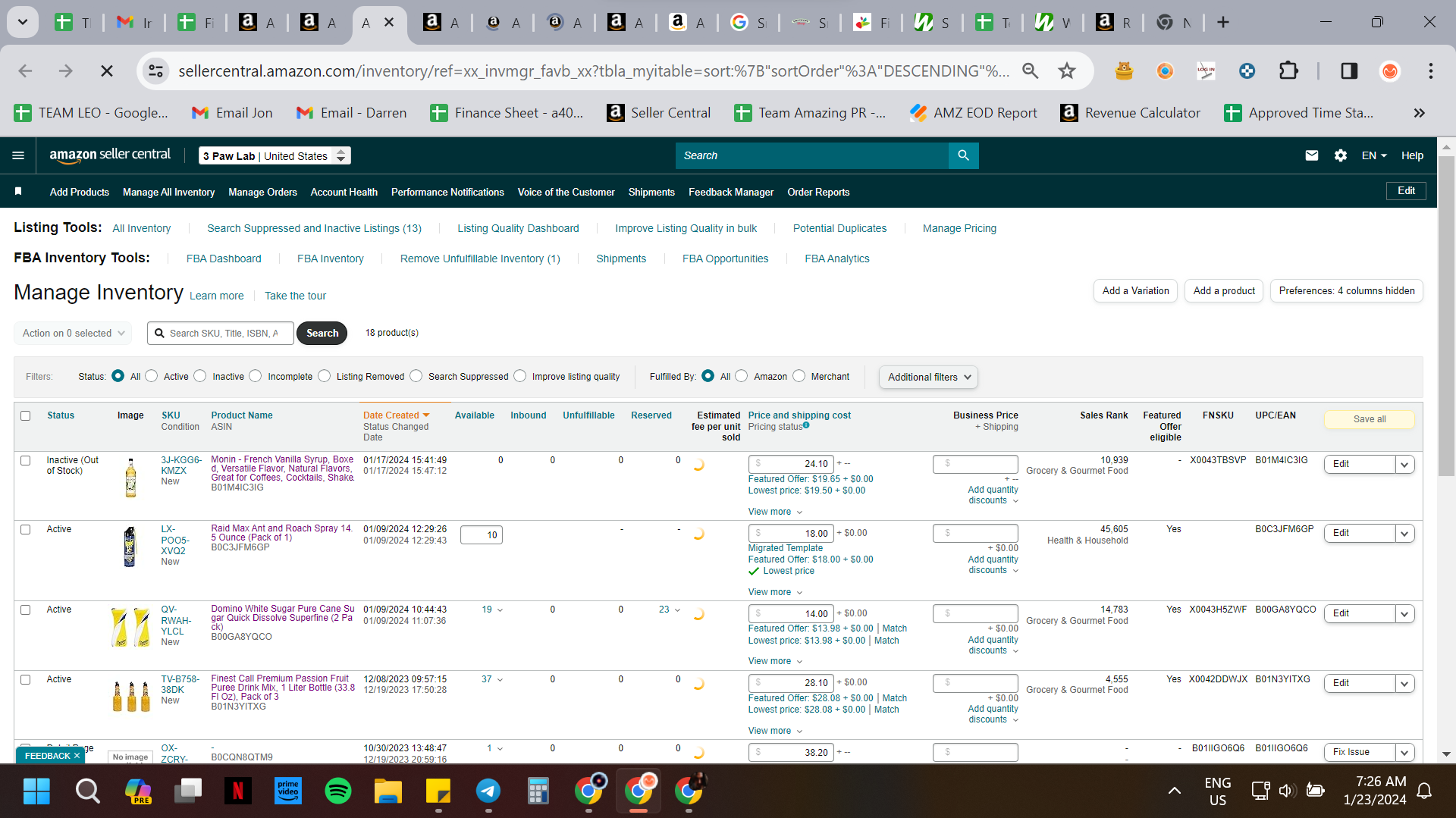Open Voice of the Customer menu item
The width and height of the screenshot is (1456, 818).
566,192
